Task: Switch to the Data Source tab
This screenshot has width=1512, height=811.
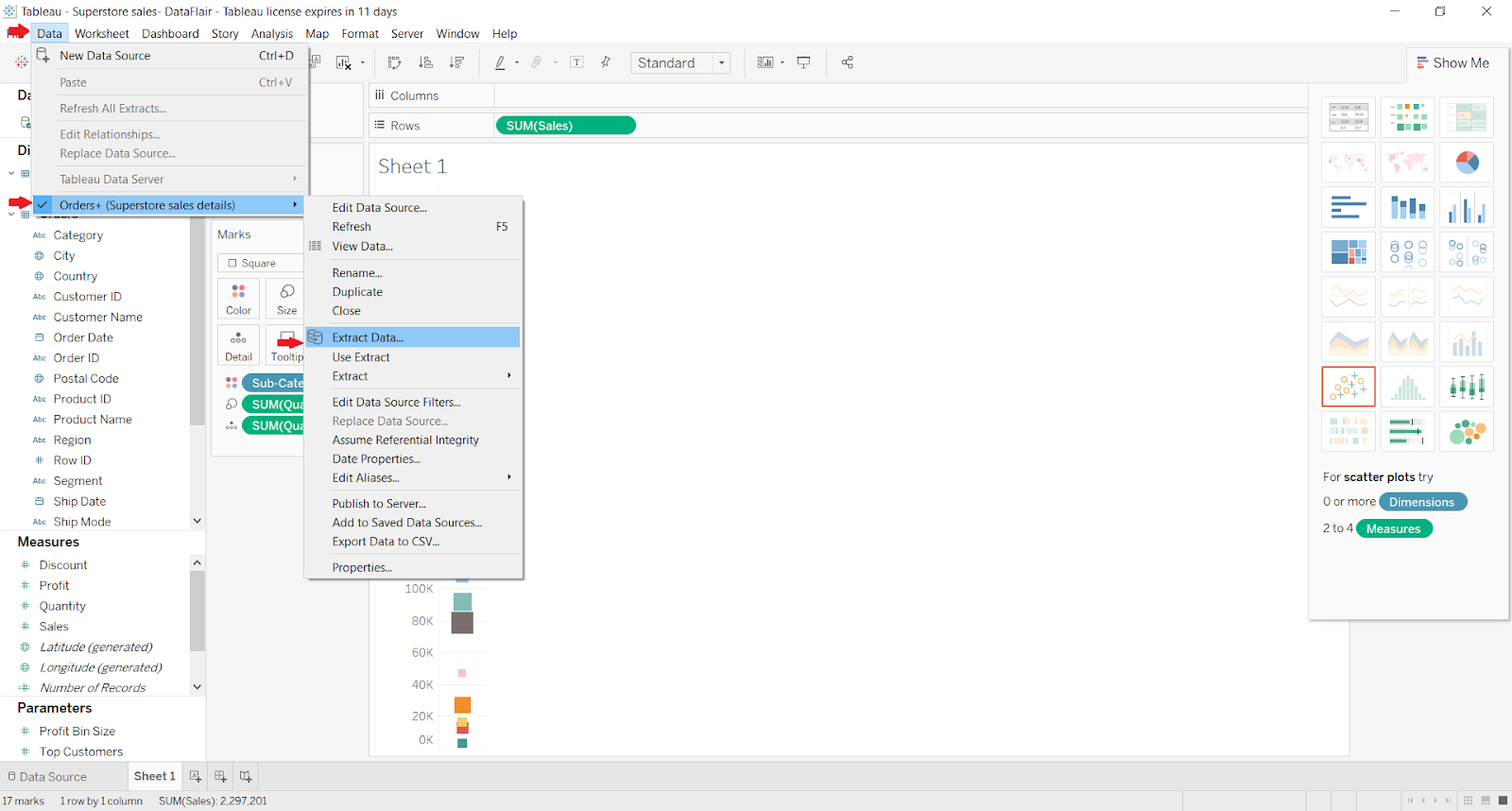Action: (47, 777)
